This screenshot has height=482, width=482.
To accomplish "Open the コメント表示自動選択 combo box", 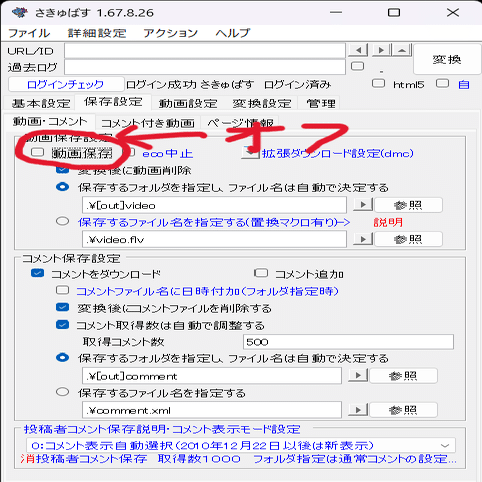I will coord(241,445).
